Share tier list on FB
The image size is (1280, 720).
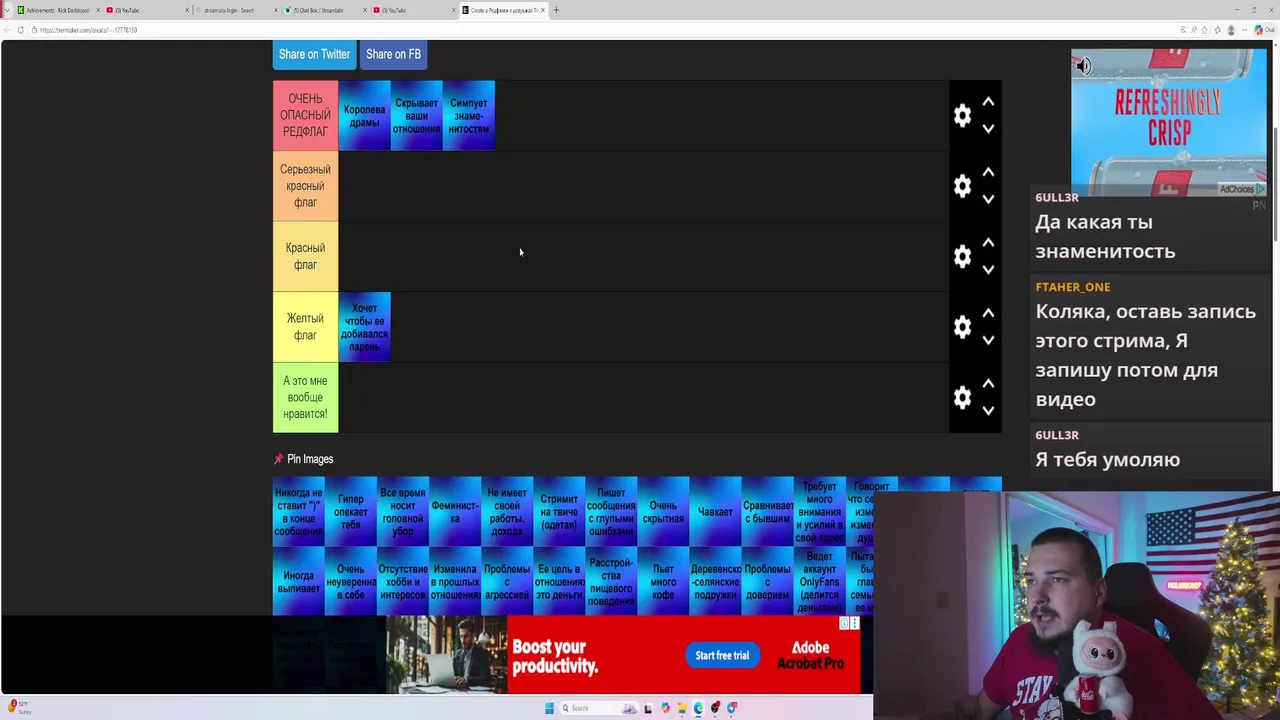[393, 54]
